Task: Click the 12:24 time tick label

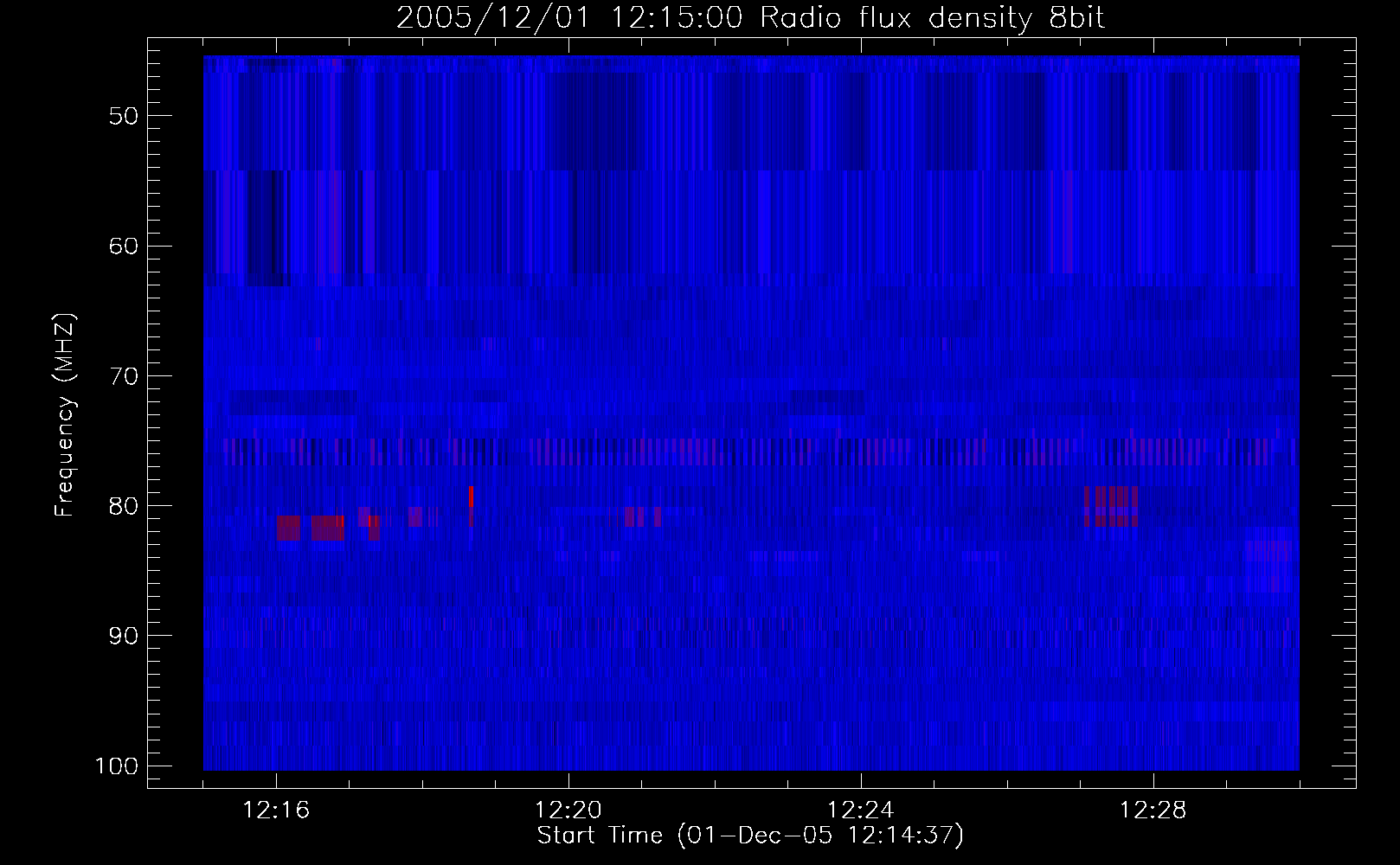Action: pos(861,811)
